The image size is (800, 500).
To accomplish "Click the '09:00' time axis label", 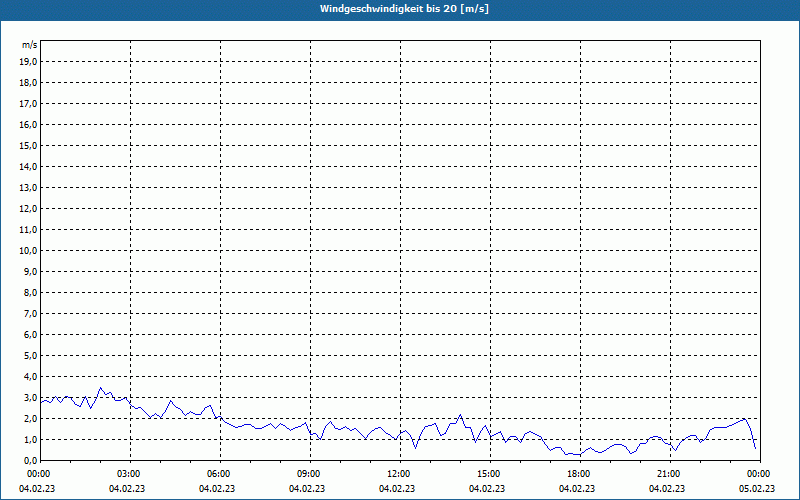I will 310,474.
